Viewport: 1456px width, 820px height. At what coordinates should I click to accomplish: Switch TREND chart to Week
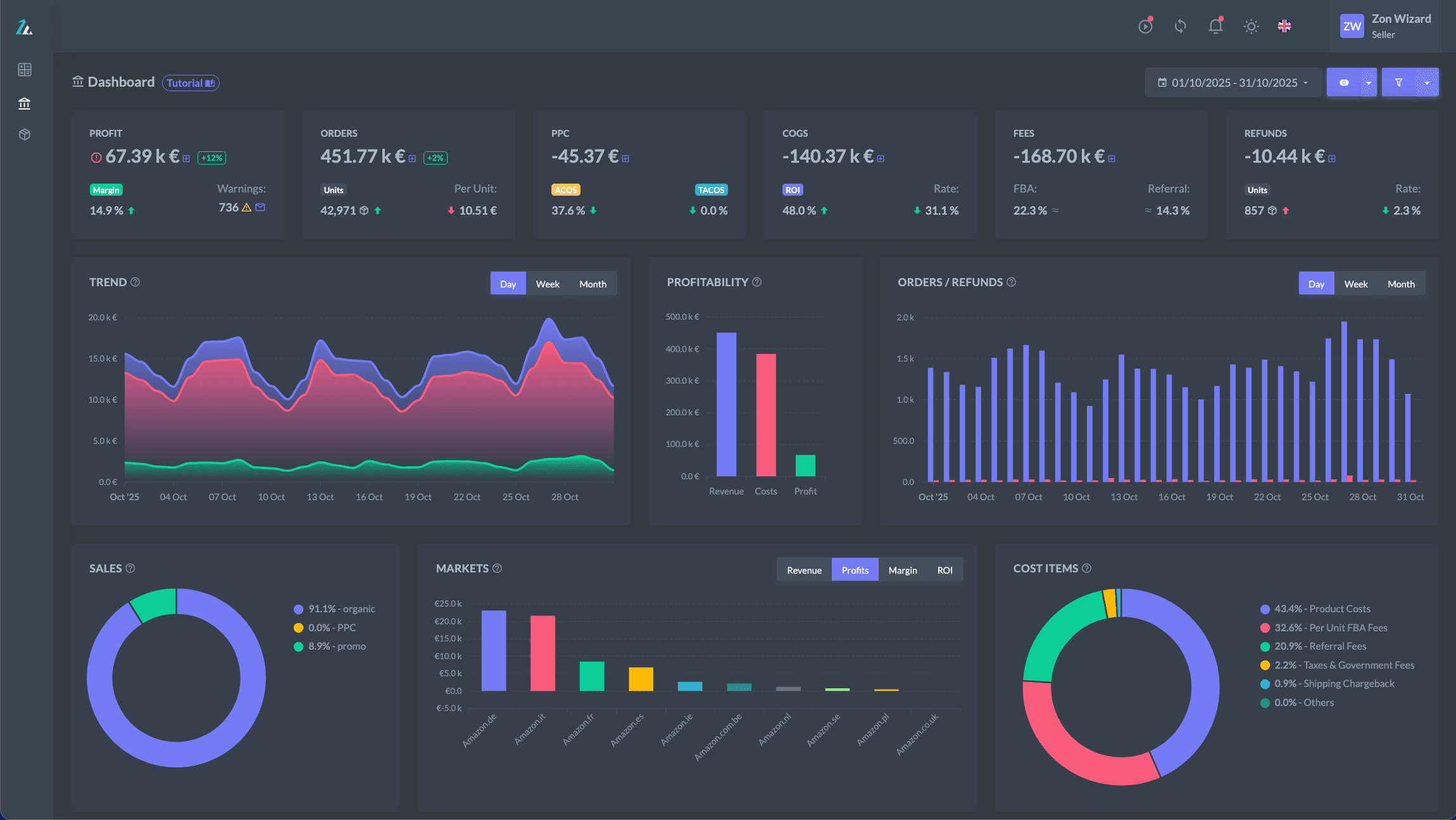(x=548, y=284)
